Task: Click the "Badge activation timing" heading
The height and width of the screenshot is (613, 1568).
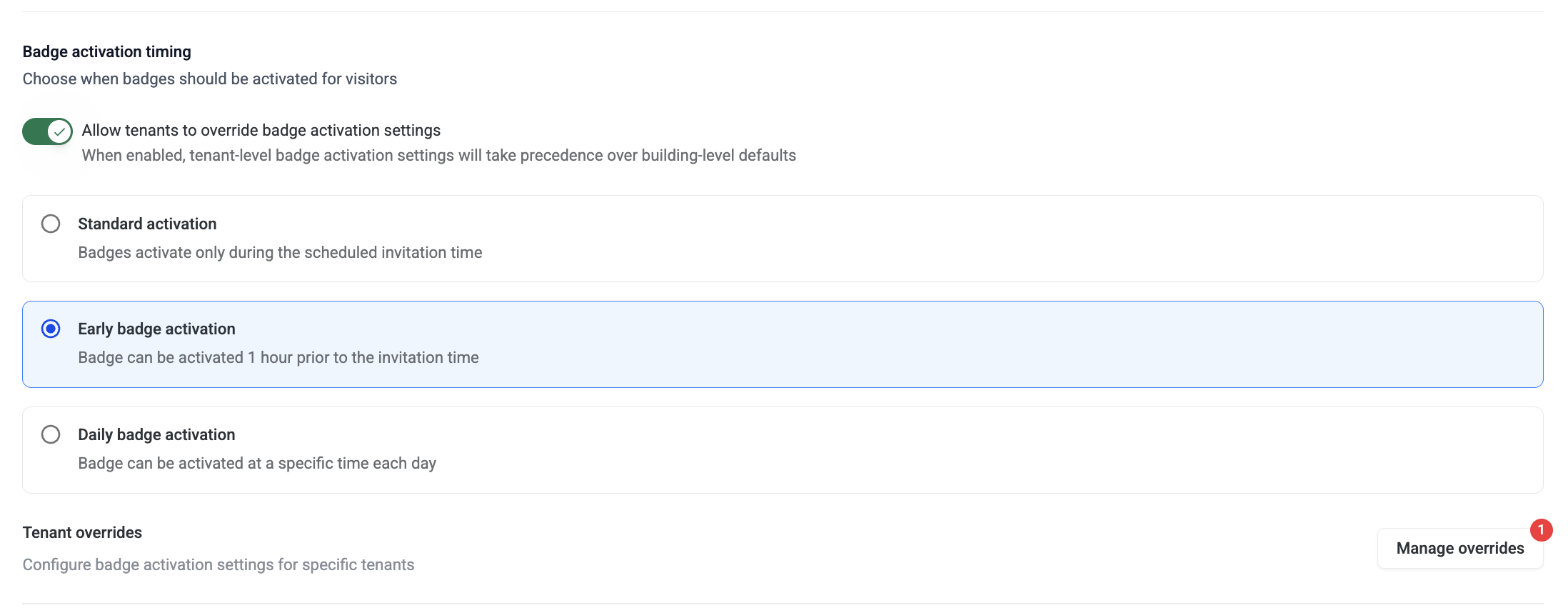Action: (x=107, y=51)
